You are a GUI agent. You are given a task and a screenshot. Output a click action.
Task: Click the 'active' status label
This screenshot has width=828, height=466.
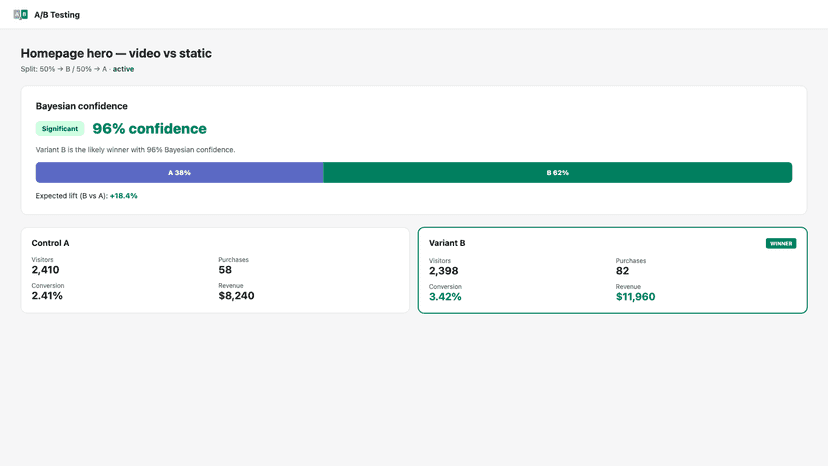(x=123, y=69)
